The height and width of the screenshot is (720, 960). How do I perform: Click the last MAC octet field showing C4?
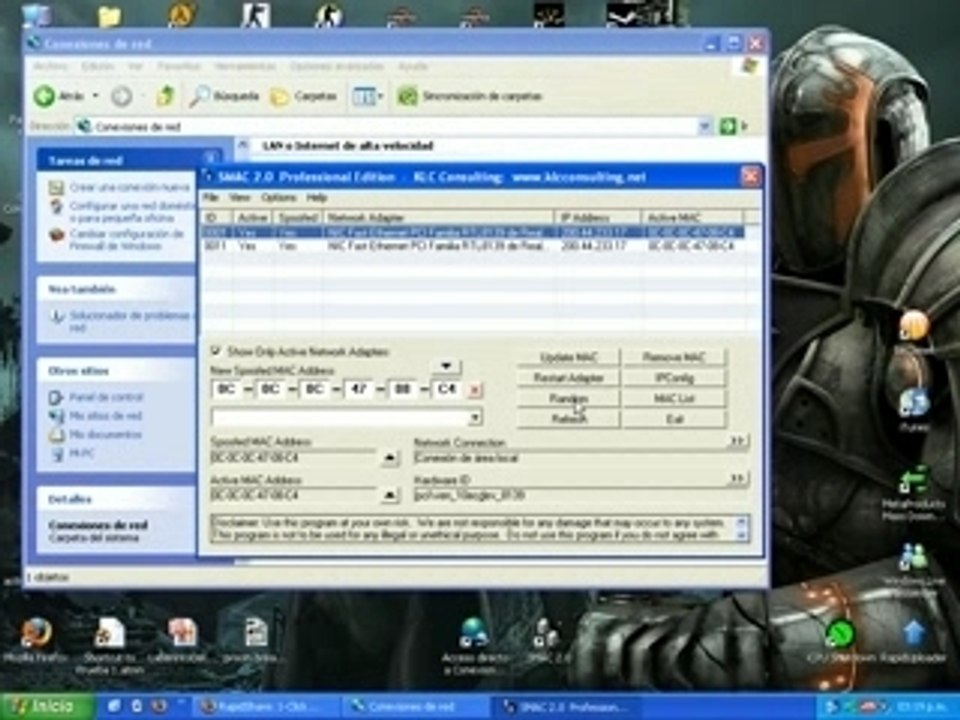pyautogui.click(x=447, y=389)
